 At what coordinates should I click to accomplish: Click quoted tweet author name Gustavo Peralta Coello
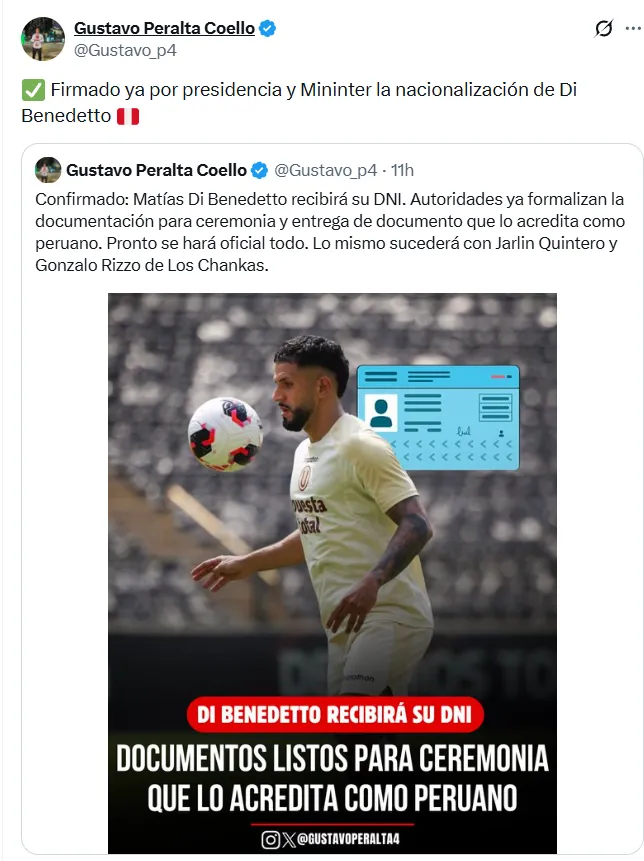[156, 170]
